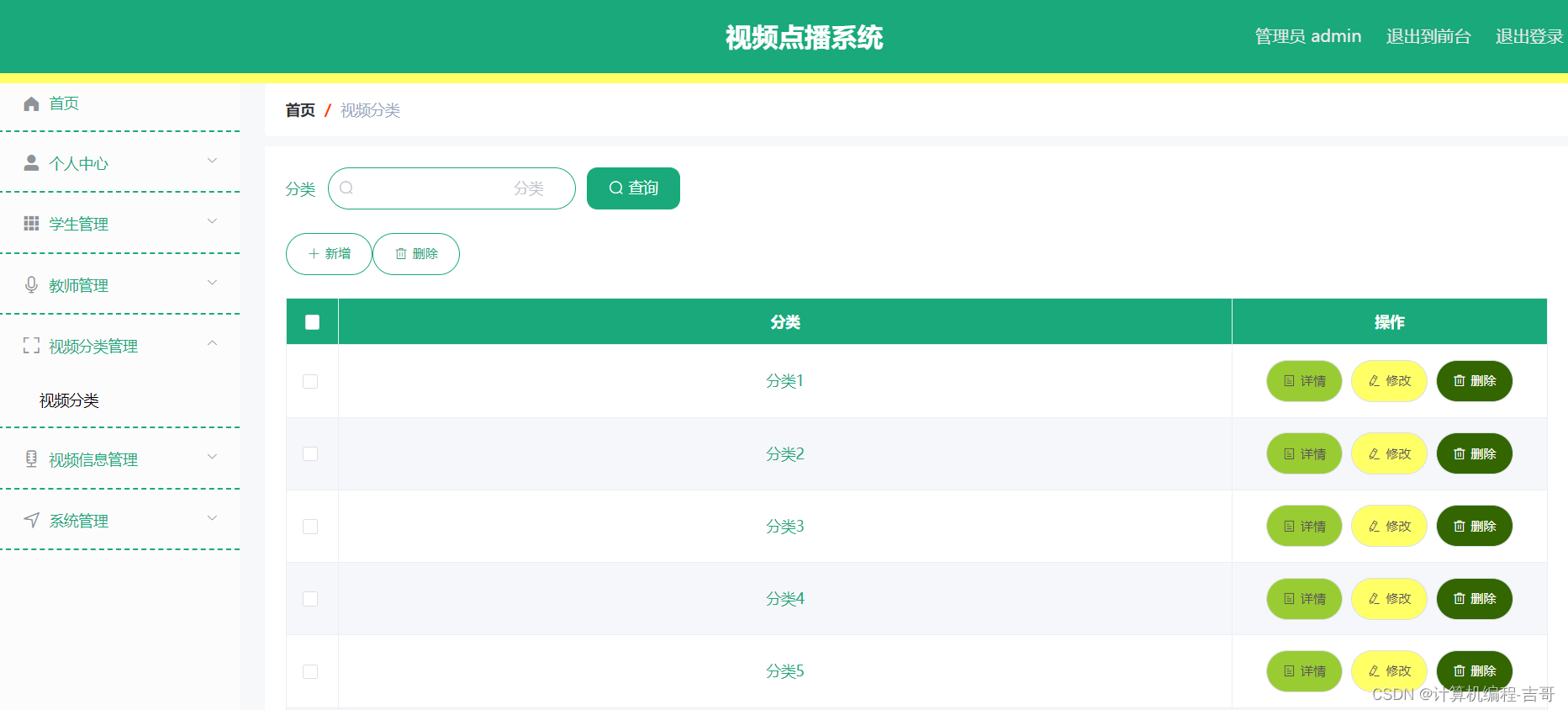Click 退出登录 to log out

coord(1529,36)
